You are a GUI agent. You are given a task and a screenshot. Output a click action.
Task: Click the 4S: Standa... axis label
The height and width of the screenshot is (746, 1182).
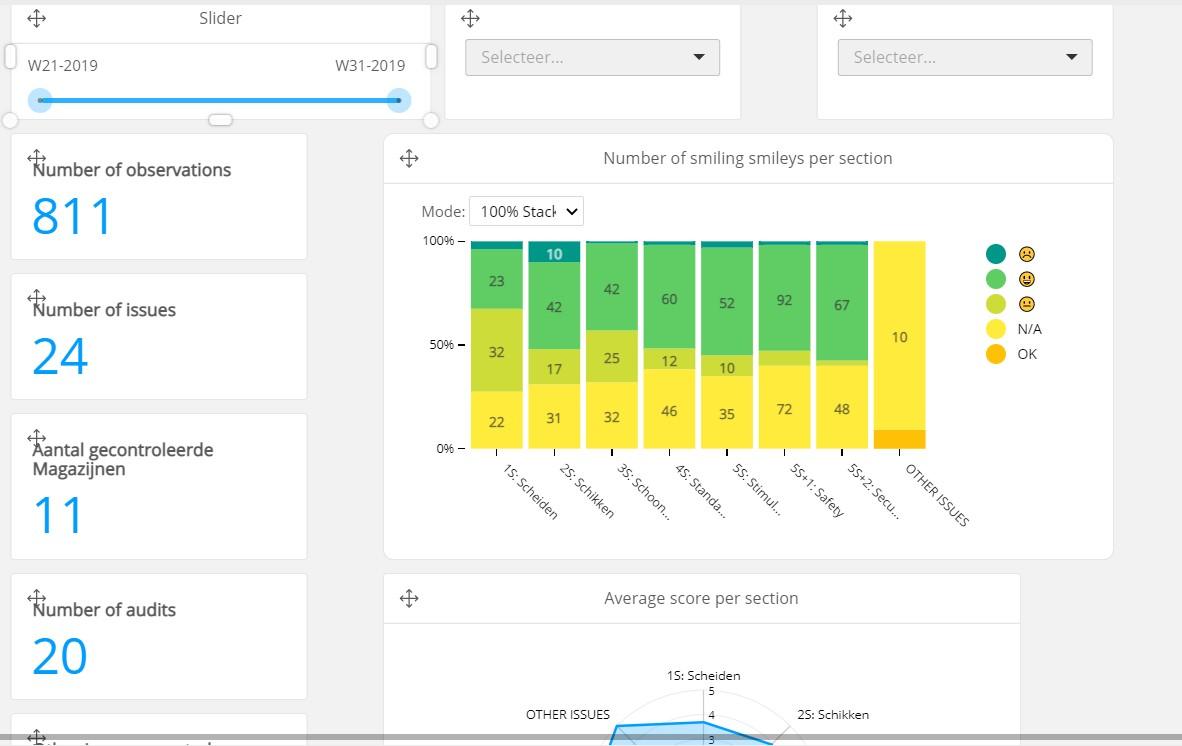701,491
